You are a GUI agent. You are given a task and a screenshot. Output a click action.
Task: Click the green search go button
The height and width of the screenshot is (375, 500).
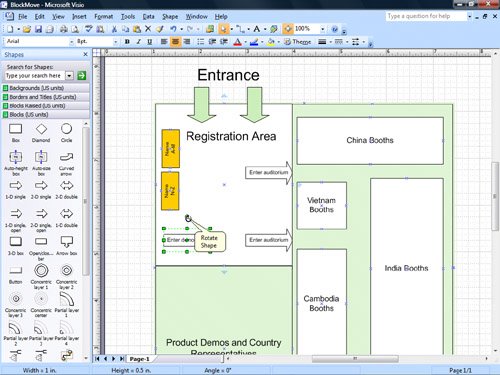tap(82, 76)
